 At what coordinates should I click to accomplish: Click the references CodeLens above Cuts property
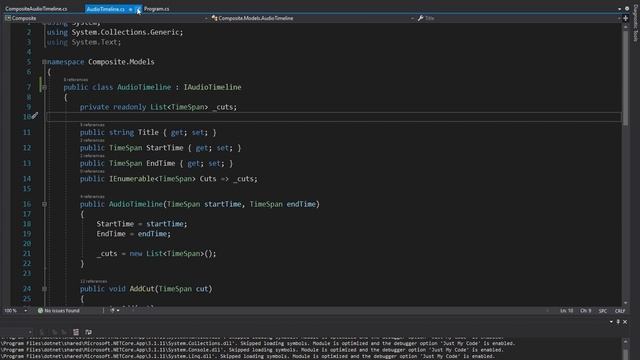click(92, 171)
